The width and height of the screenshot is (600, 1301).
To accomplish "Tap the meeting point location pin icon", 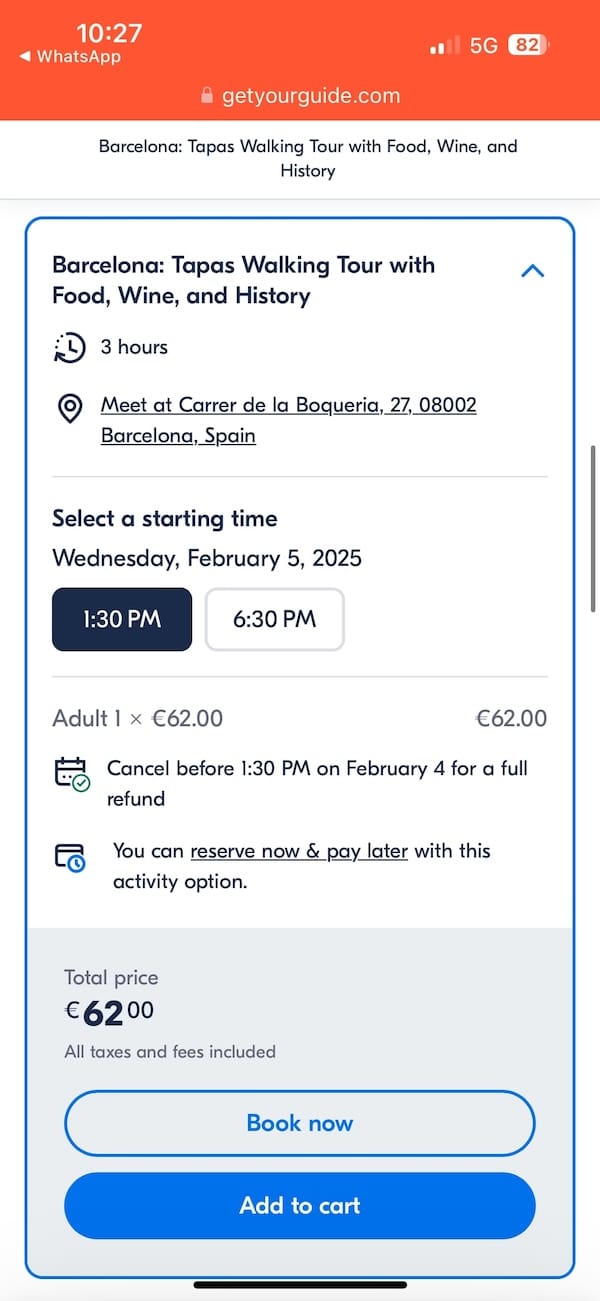I will [70, 409].
